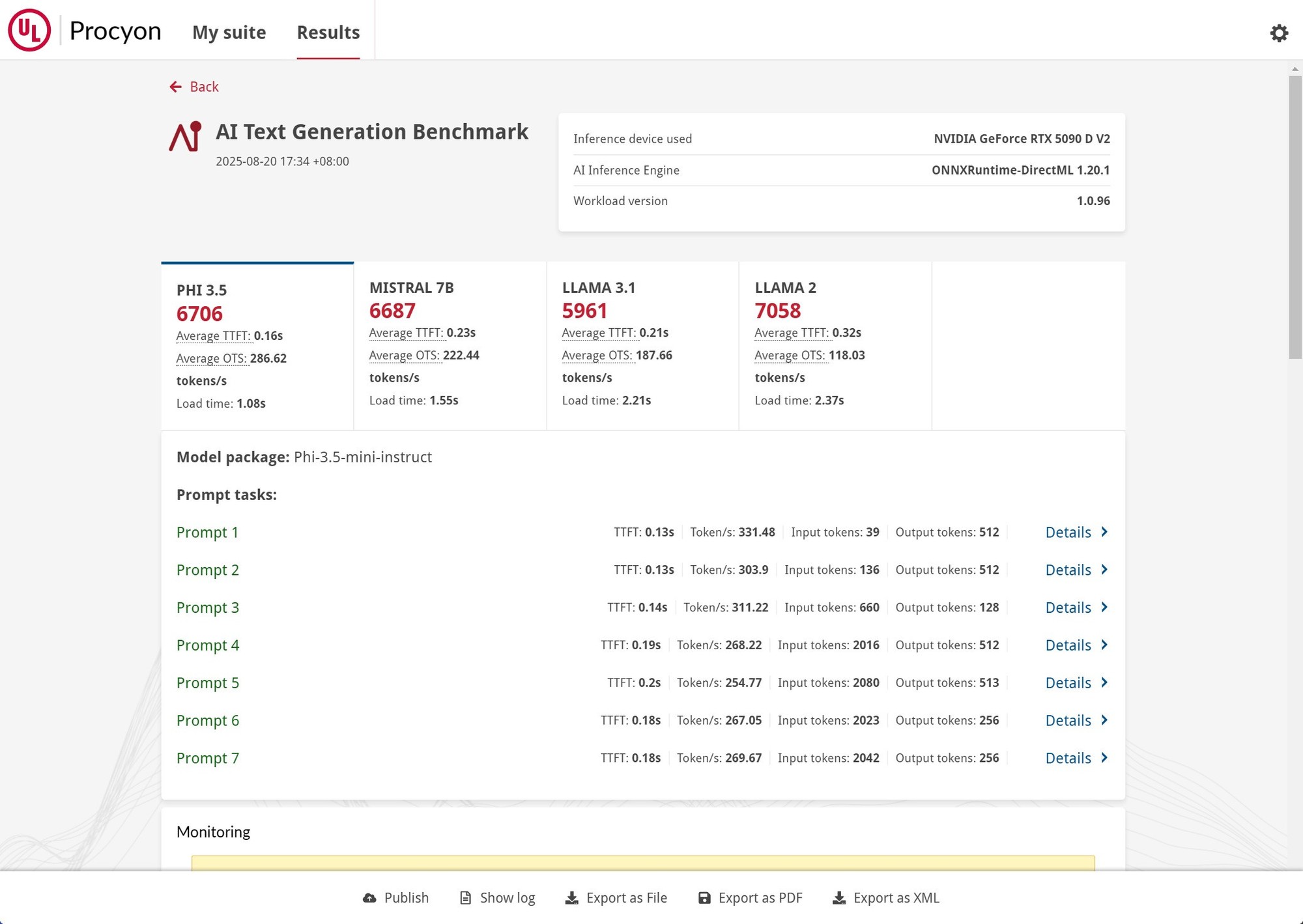This screenshot has width=1303, height=924.
Task: Click the Publish cloud icon
Action: [x=369, y=898]
